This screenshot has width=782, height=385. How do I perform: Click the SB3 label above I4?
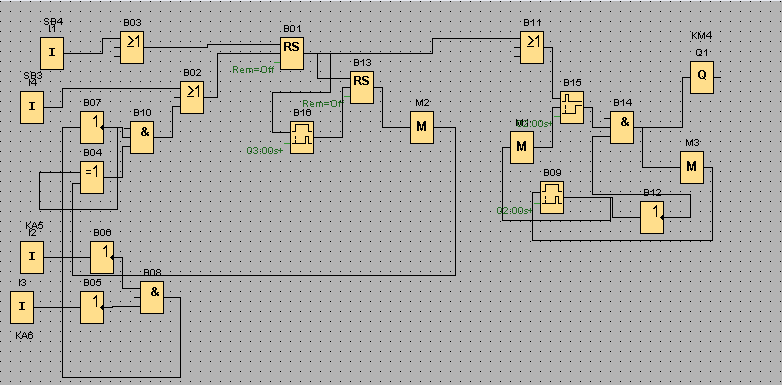33,75
